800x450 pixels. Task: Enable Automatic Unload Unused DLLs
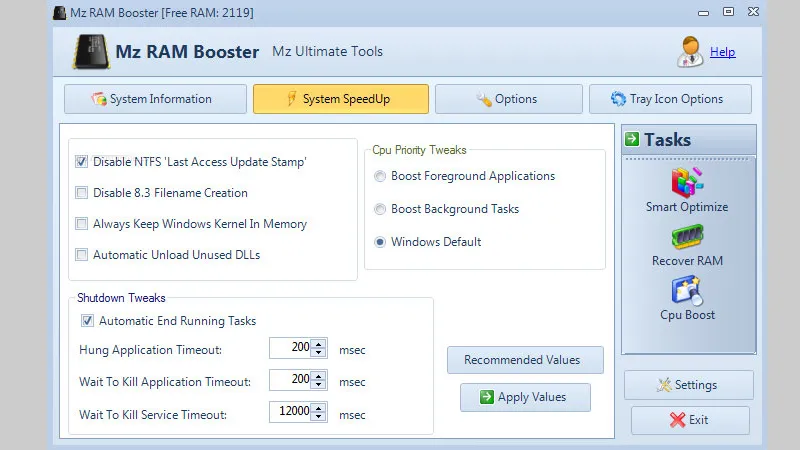tap(82, 255)
